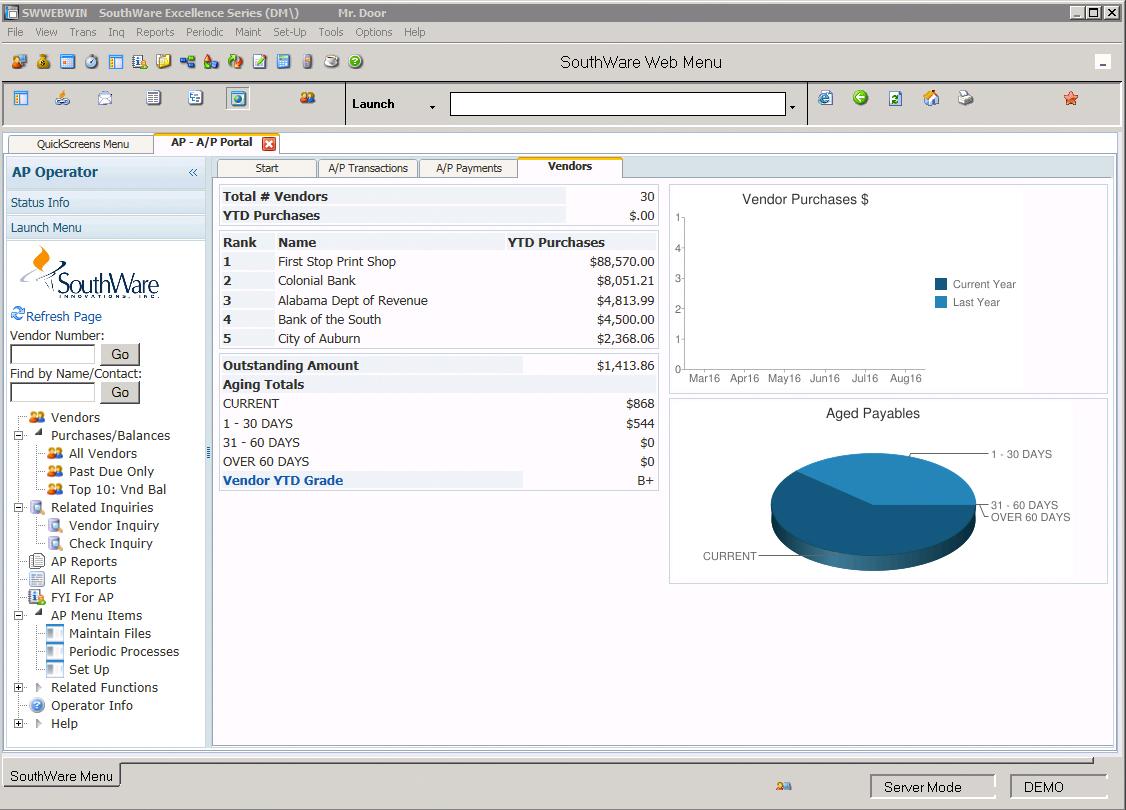Click the chain link icon in second toolbar

click(x=62, y=98)
